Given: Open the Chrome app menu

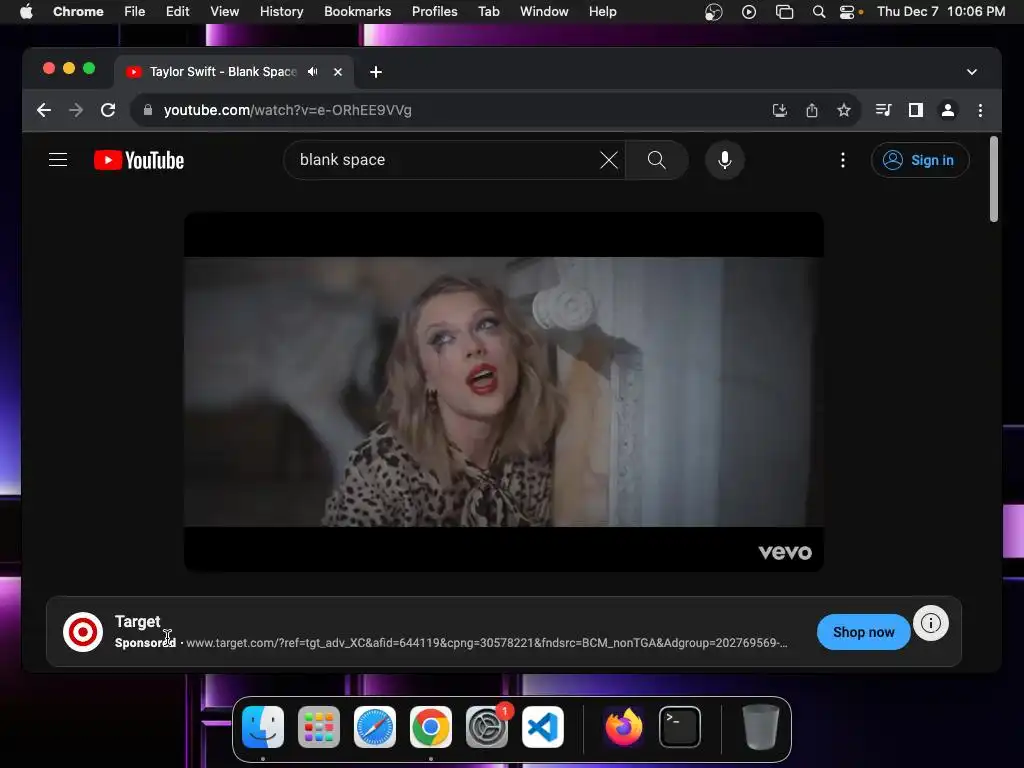Looking at the screenshot, I should pyautogui.click(x=78, y=11).
